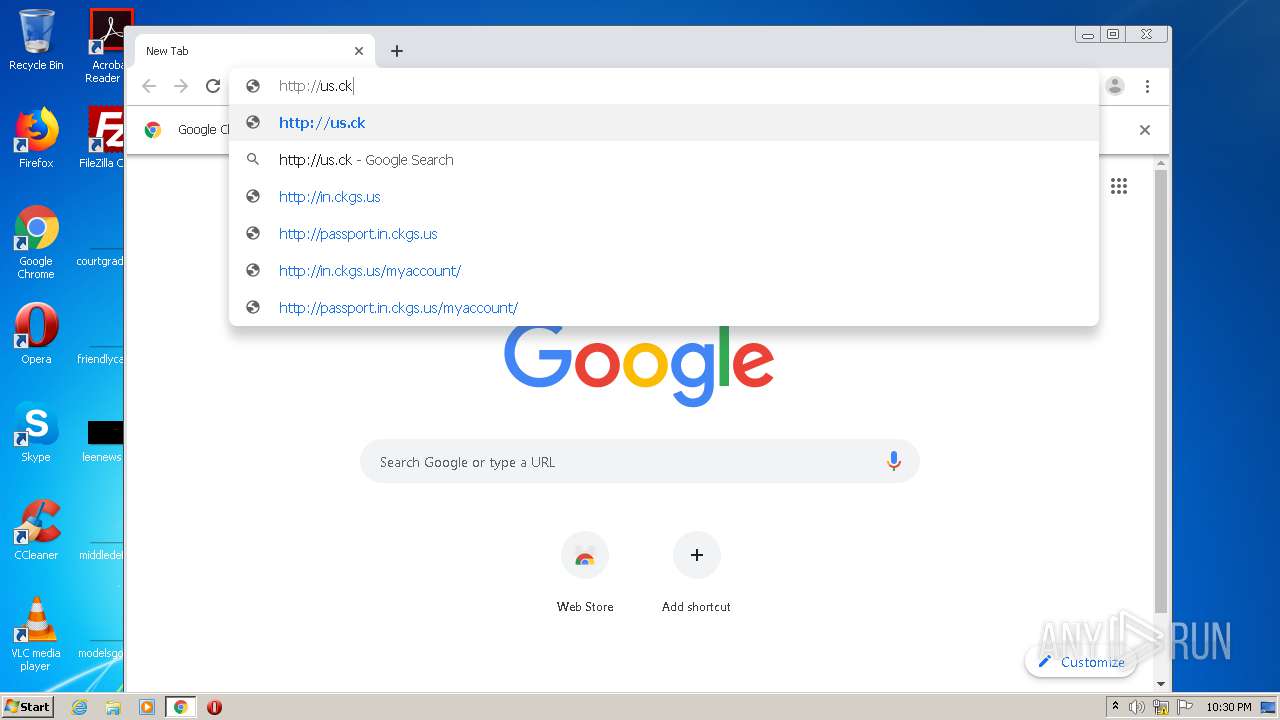Click the 10:30 PM taskbar clock
1280x720 pixels.
coord(1229,707)
